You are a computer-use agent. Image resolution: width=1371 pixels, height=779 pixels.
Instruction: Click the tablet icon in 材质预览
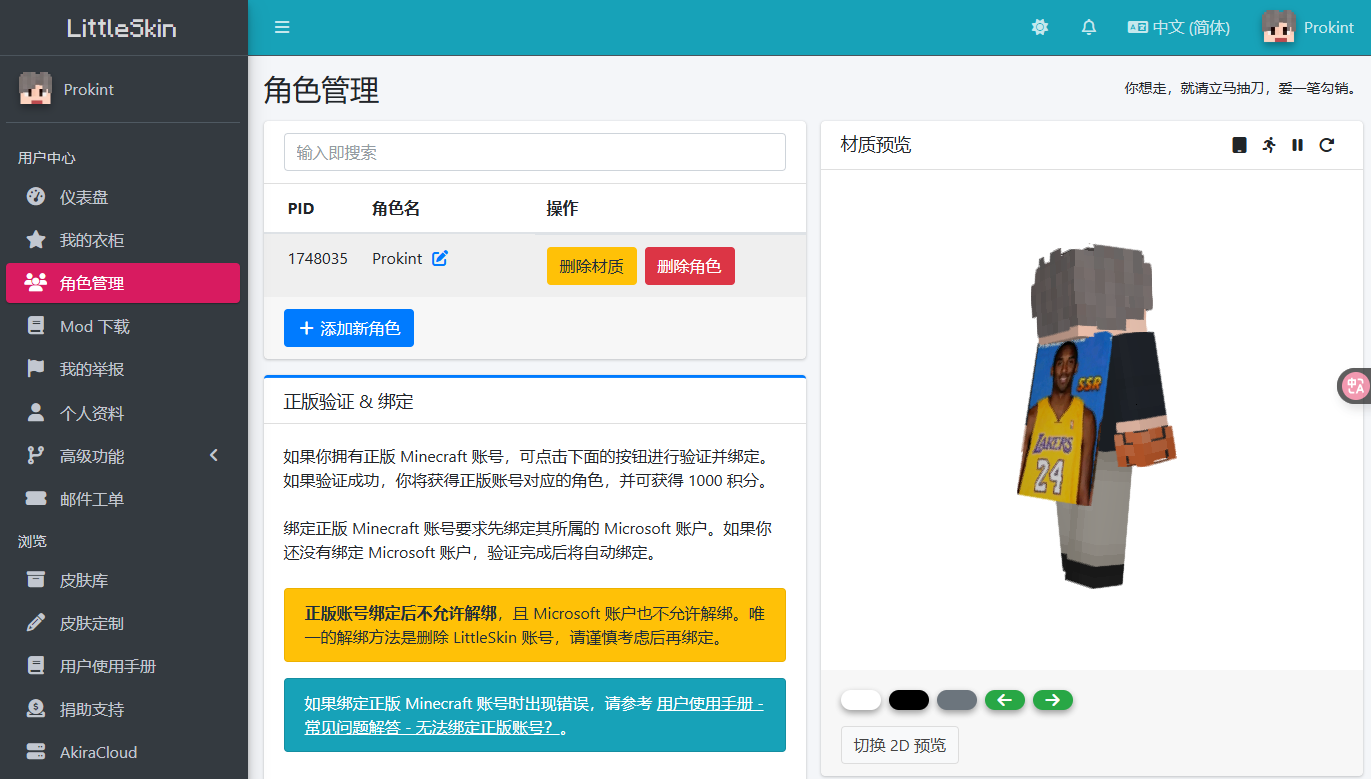point(1239,145)
